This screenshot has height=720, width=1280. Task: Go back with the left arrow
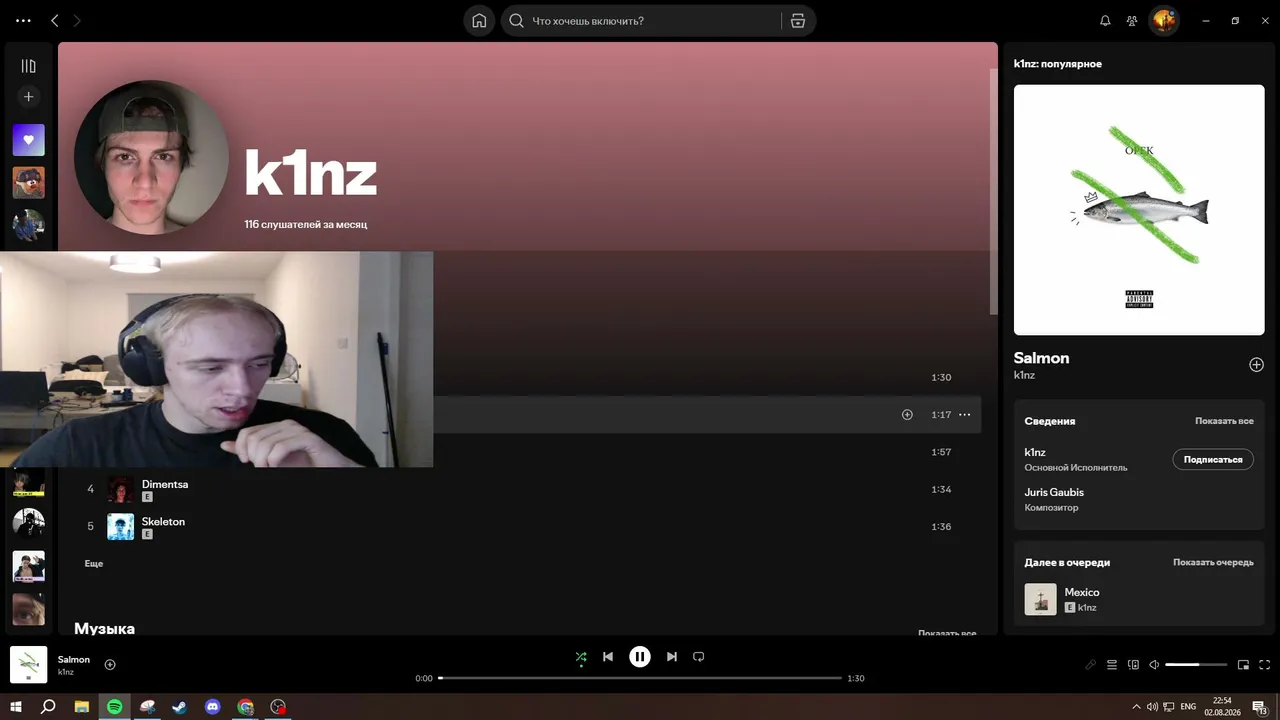(x=55, y=20)
